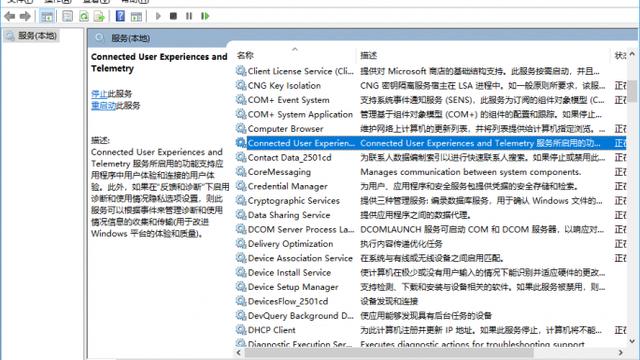Select the Client License Service (Cli... row
The width and height of the screenshot is (640, 360).
click(x=431, y=71)
